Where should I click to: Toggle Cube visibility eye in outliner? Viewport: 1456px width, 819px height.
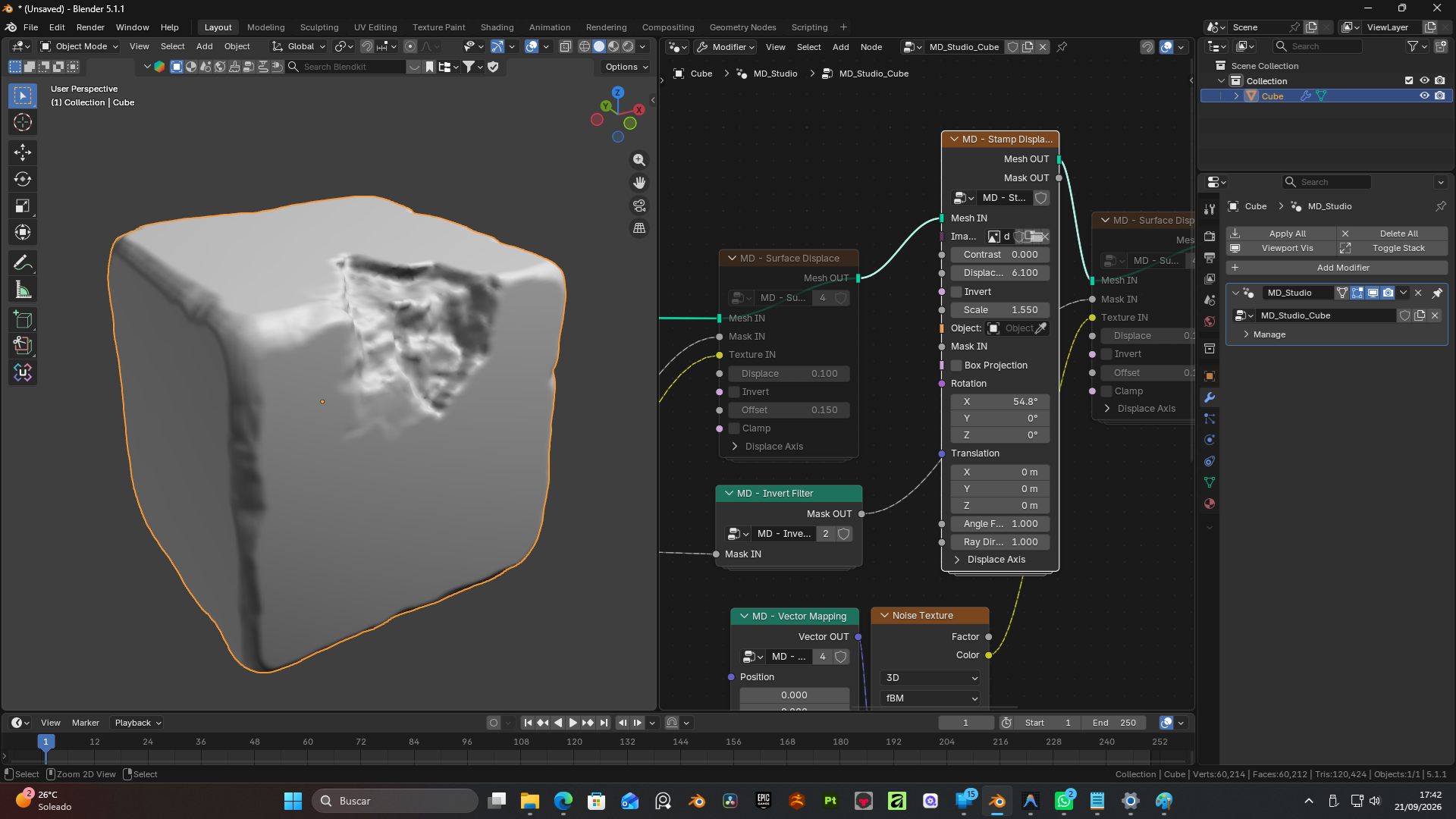click(1424, 96)
